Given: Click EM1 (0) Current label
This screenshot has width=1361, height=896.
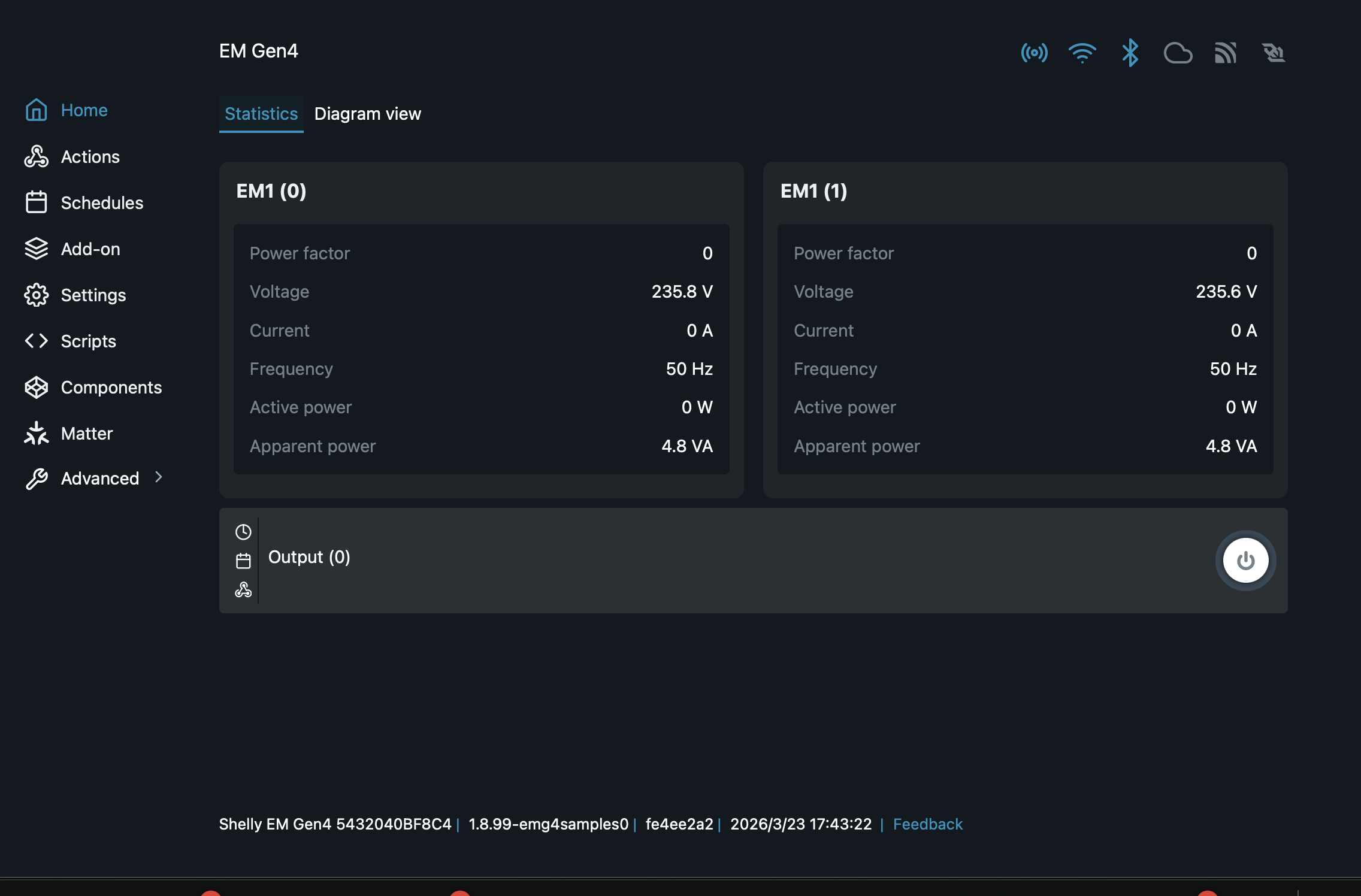Looking at the screenshot, I should [x=279, y=331].
